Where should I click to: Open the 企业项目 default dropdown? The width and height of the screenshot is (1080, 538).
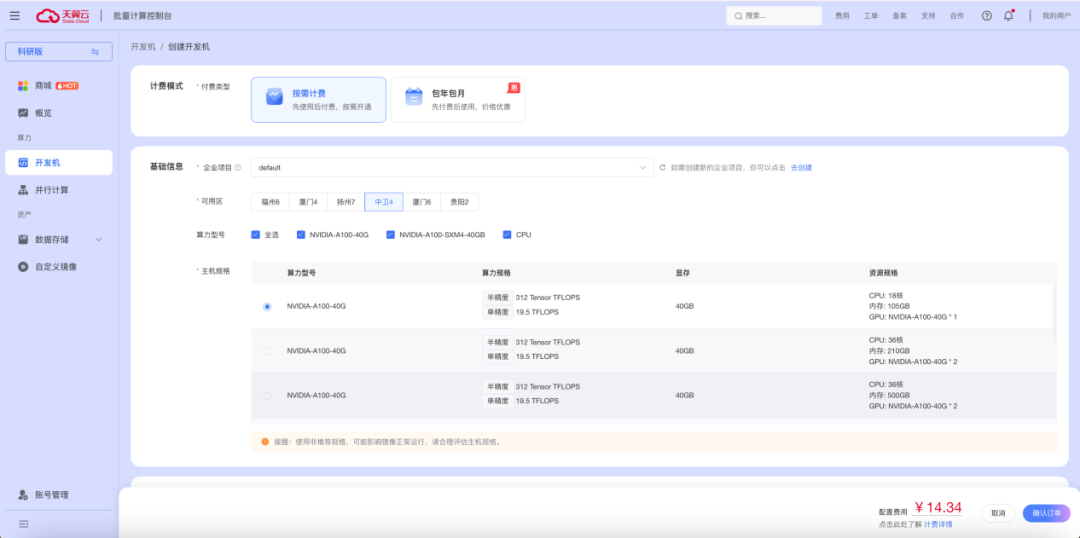click(x=452, y=167)
